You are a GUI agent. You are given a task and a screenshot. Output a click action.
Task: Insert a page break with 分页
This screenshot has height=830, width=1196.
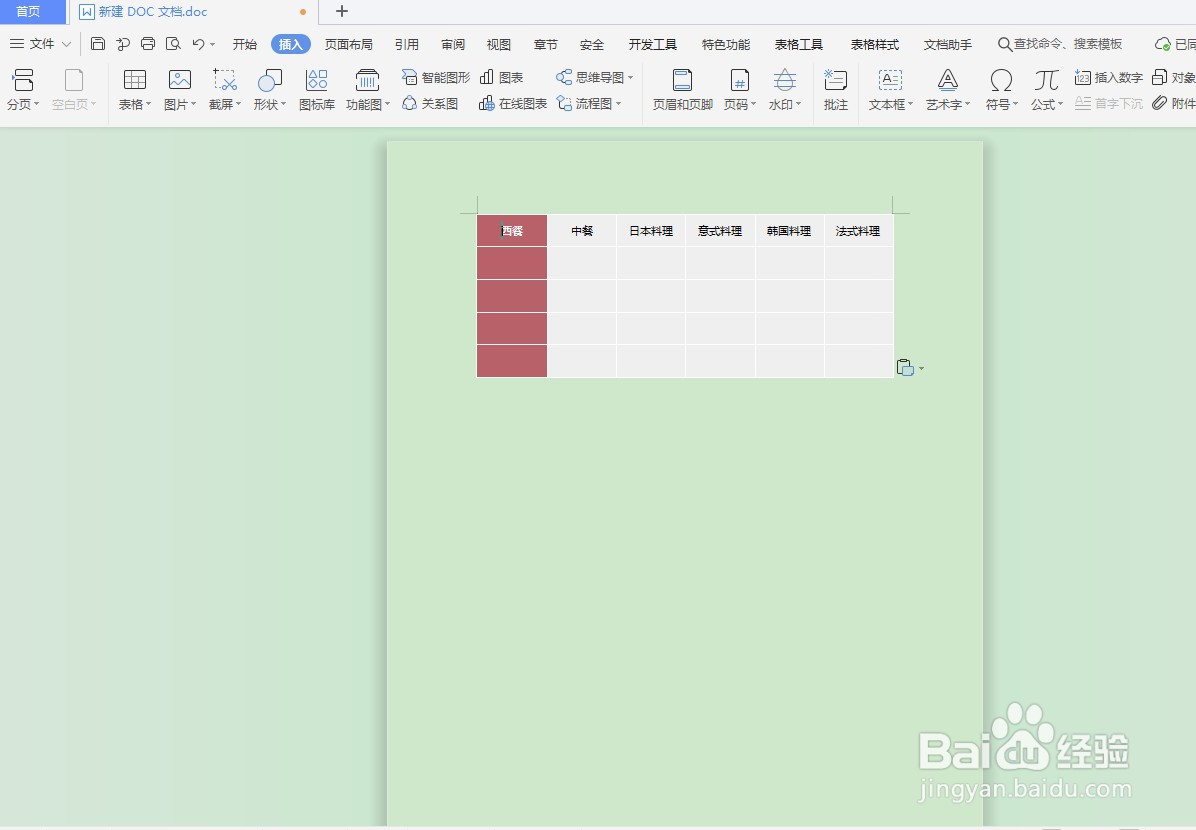point(23,89)
